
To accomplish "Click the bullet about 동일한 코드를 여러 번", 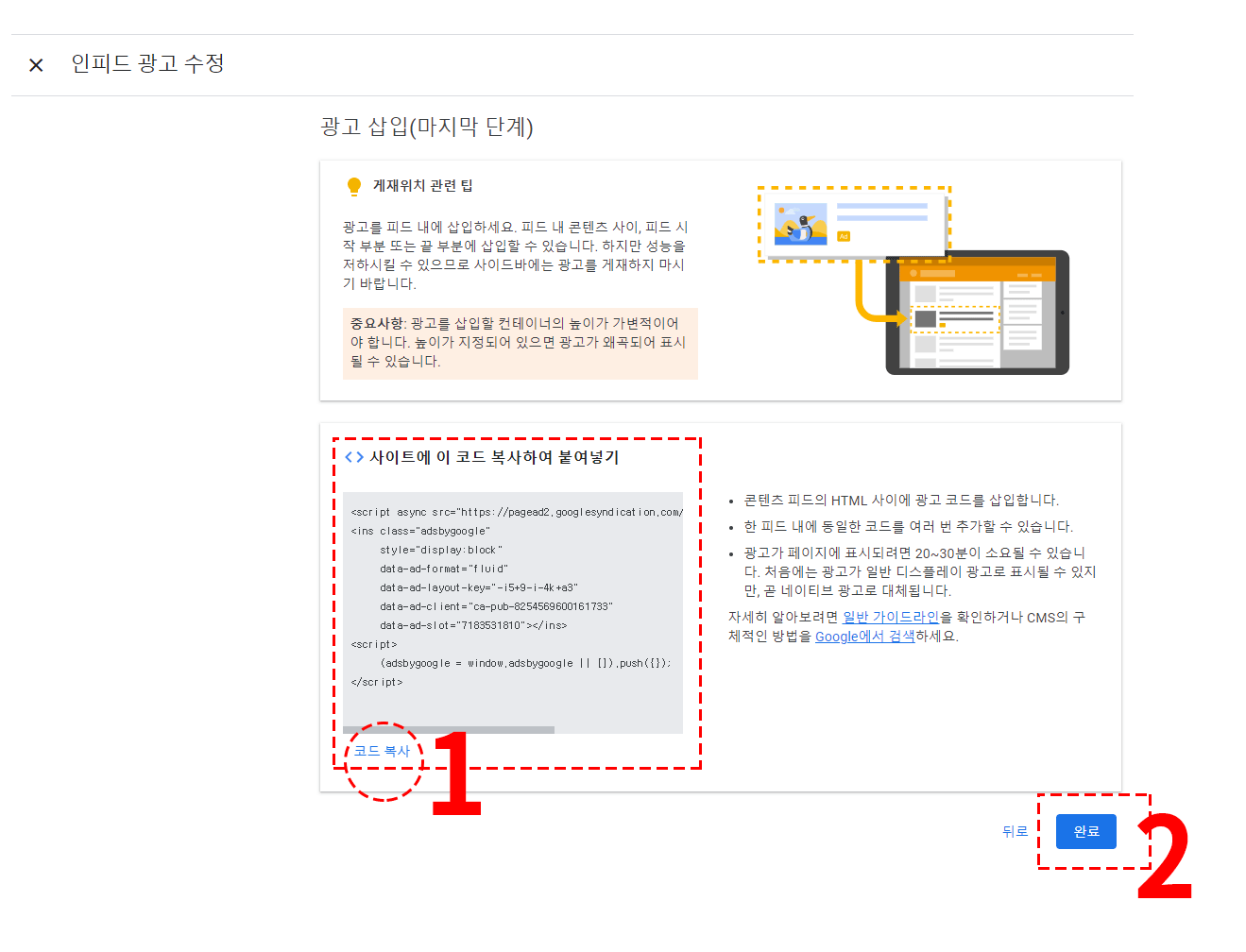I will coord(908,526).
